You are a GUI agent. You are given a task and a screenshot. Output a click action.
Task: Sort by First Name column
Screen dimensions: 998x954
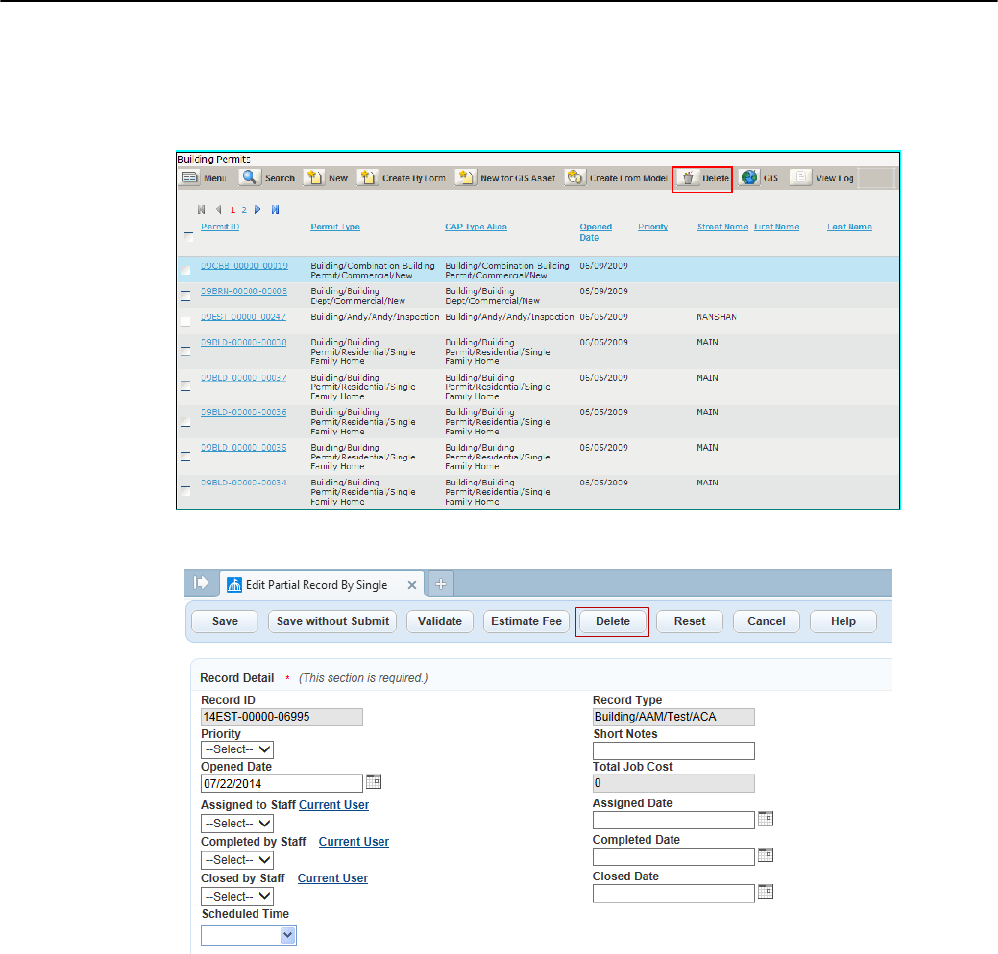click(x=777, y=227)
